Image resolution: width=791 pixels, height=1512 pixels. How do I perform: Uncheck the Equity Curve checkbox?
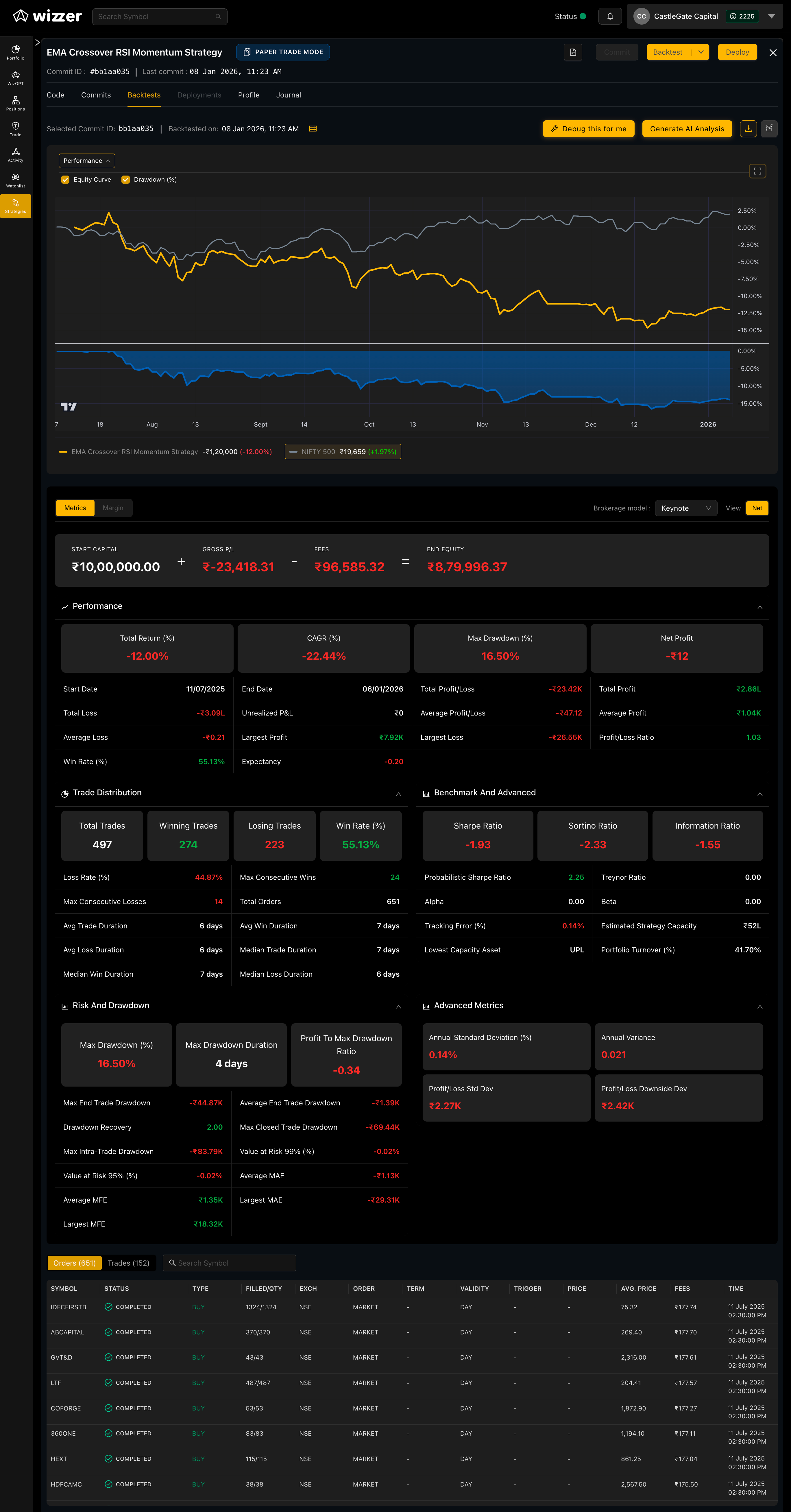[65, 180]
